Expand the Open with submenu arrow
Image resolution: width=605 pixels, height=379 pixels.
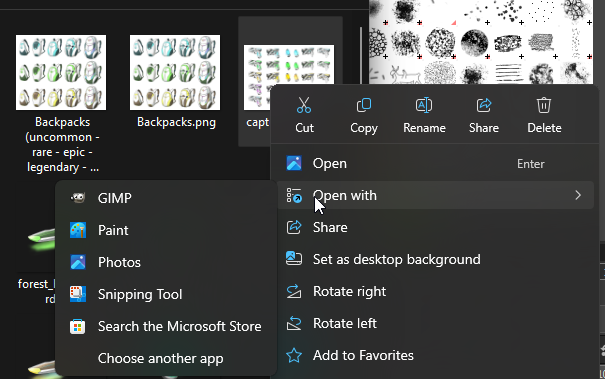[578, 195]
